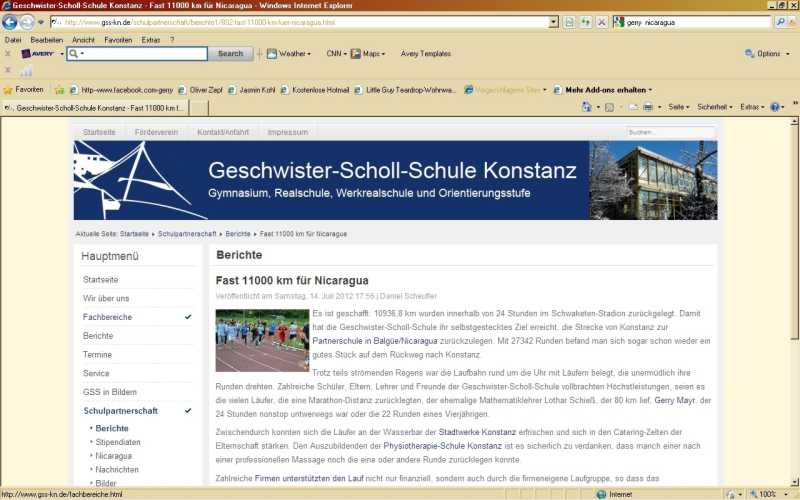
Task: Click Förderverein in site top navigation
Action: tap(156, 132)
